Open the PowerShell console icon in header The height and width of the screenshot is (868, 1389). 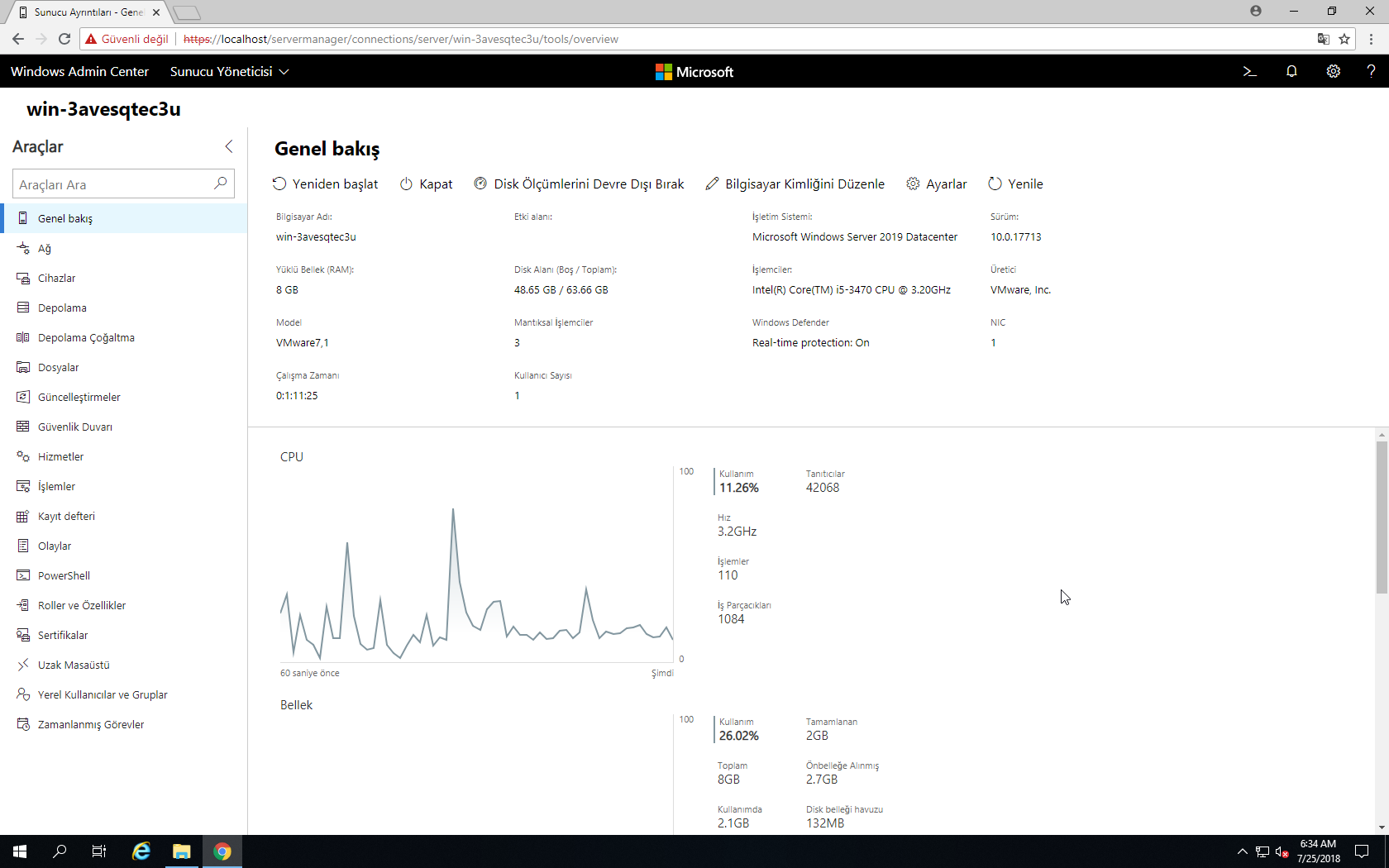coord(1249,72)
